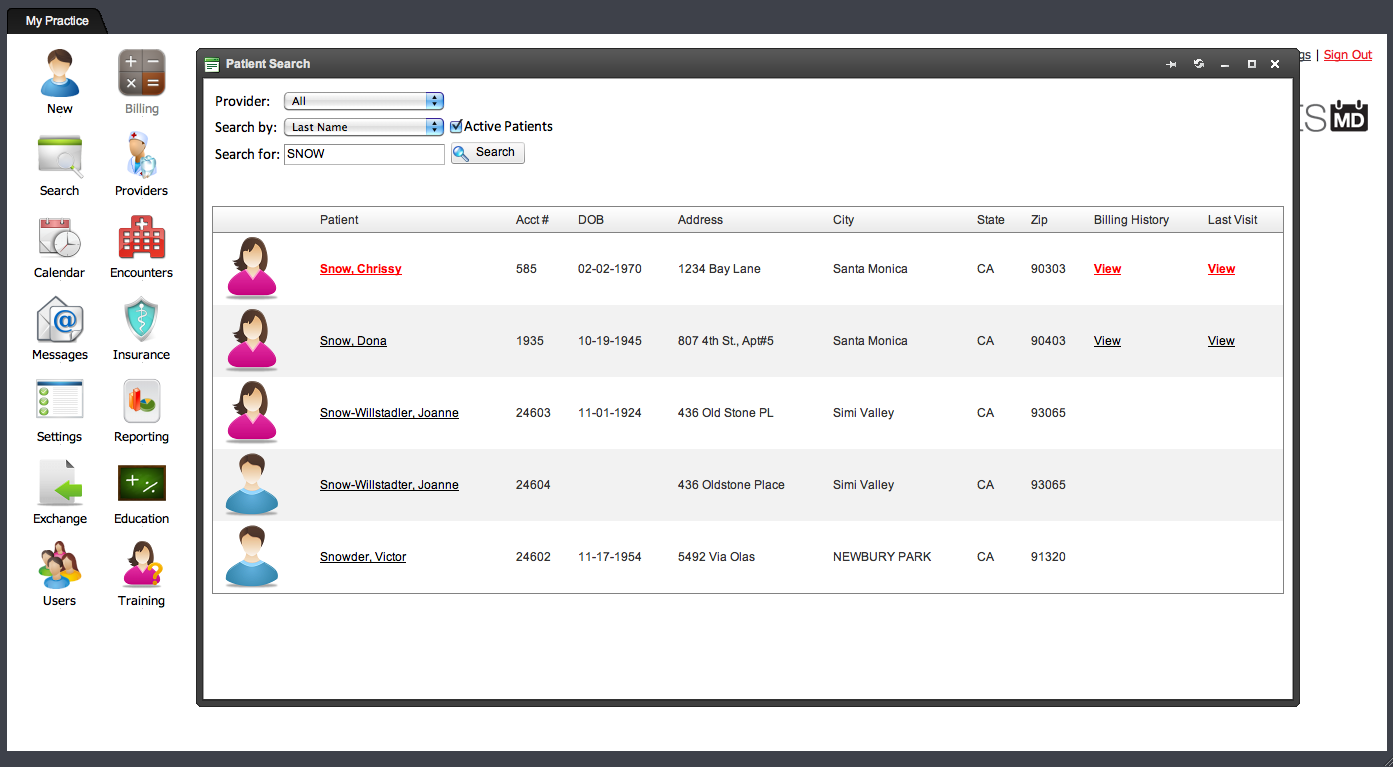
Task: Open the Education chalkboard icon
Action: click(x=141, y=484)
